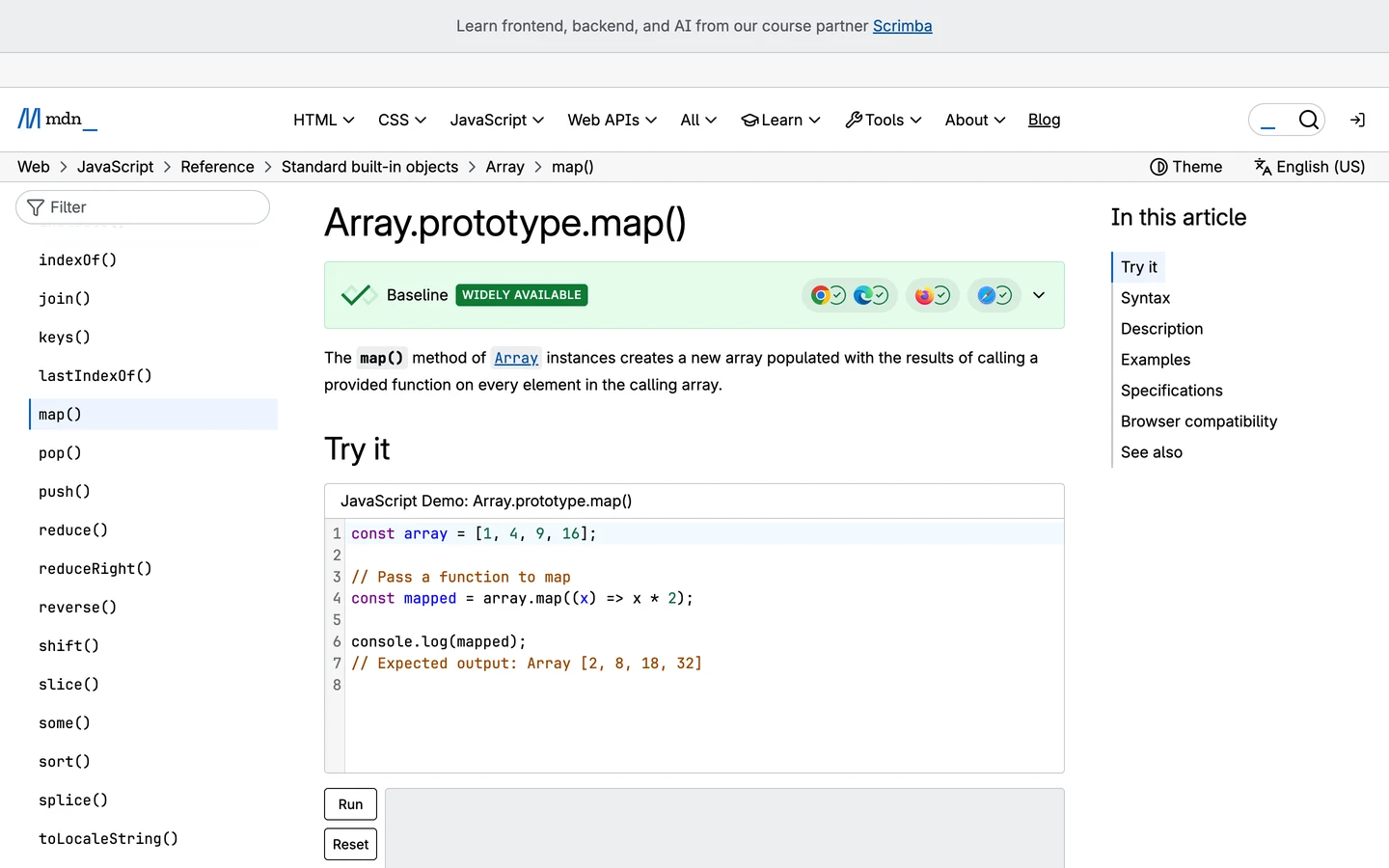Screen dimensions: 1389x868
Task: Open sort() in the sidebar
Action: click(x=65, y=762)
